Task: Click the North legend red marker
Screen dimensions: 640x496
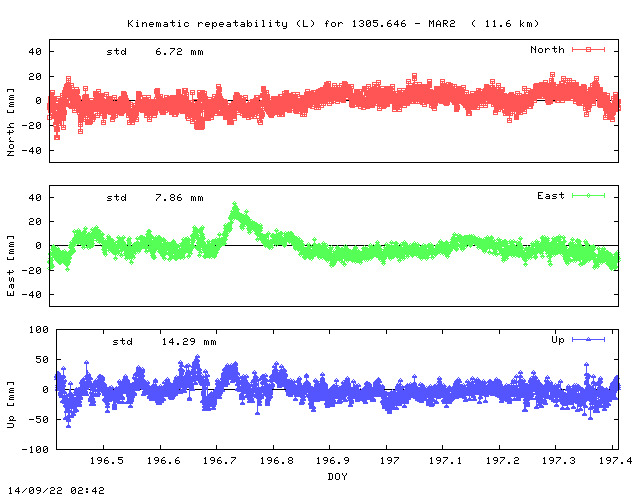Action: [588, 49]
